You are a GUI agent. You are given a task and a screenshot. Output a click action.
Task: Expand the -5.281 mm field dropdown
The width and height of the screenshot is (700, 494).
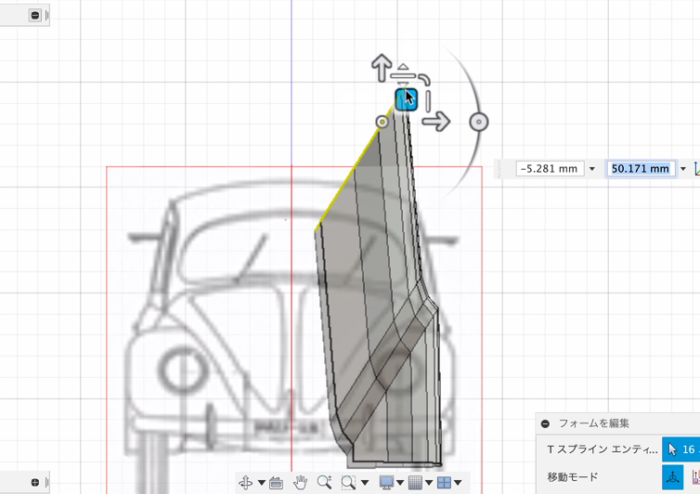[x=592, y=169]
